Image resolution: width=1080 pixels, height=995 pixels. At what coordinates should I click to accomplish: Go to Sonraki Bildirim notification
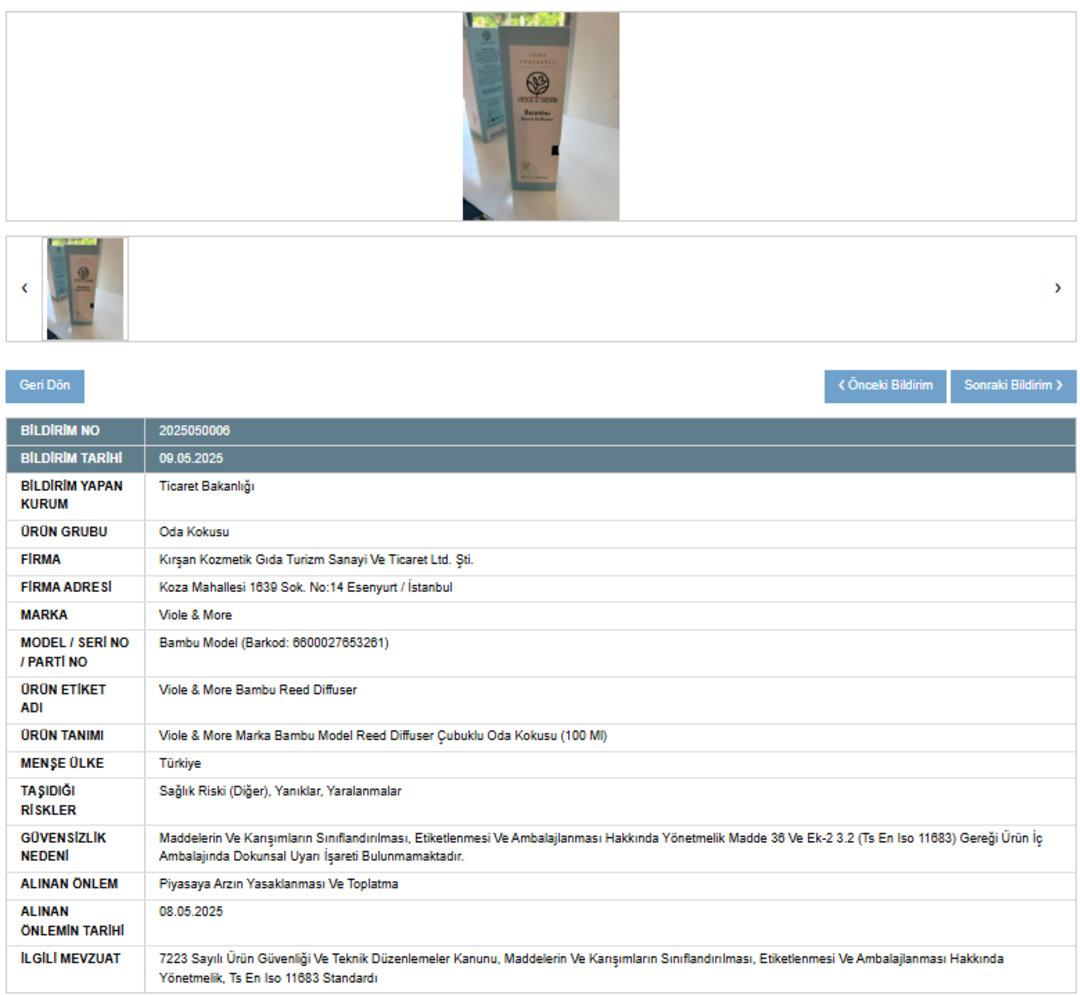[1013, 386]
